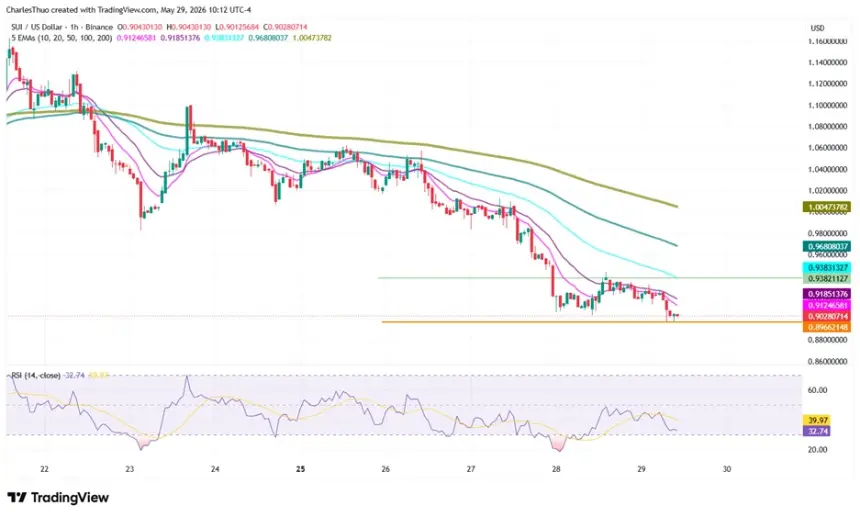Viewport: 860px width, 517px height.
Task: Click the purple 32.74 RSI axis tag
Action: 817,431
